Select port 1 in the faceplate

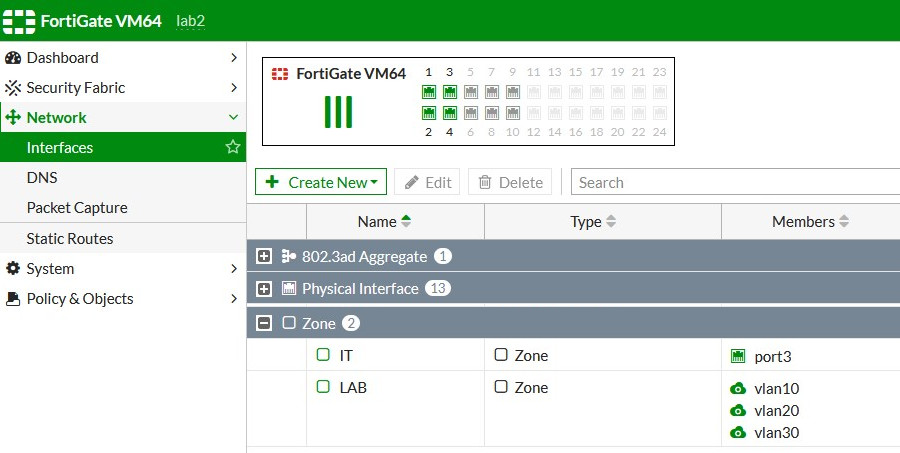coord(429,92)
